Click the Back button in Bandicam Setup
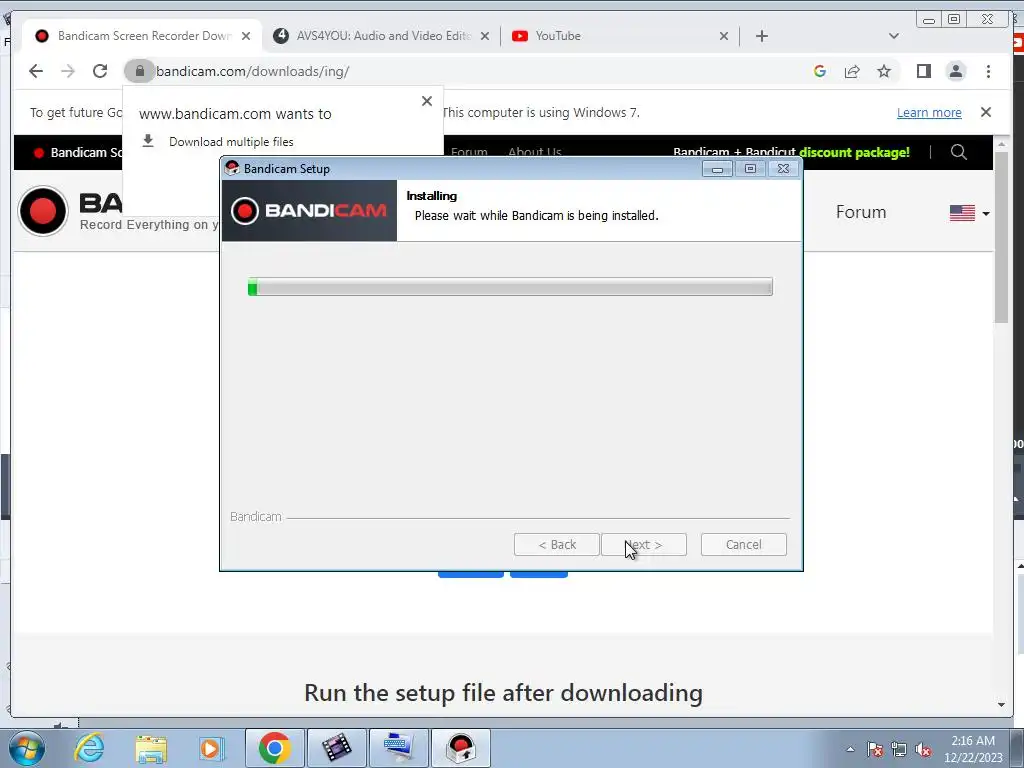The image size is (1024, 768). tap(556, 545)
